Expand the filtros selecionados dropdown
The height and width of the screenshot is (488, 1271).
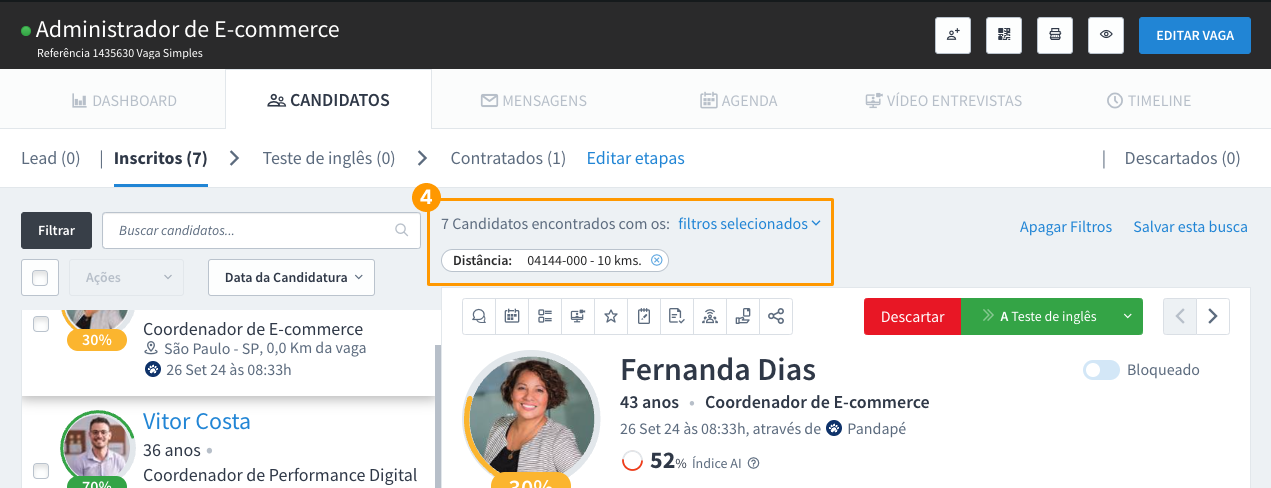pos(749,224)
